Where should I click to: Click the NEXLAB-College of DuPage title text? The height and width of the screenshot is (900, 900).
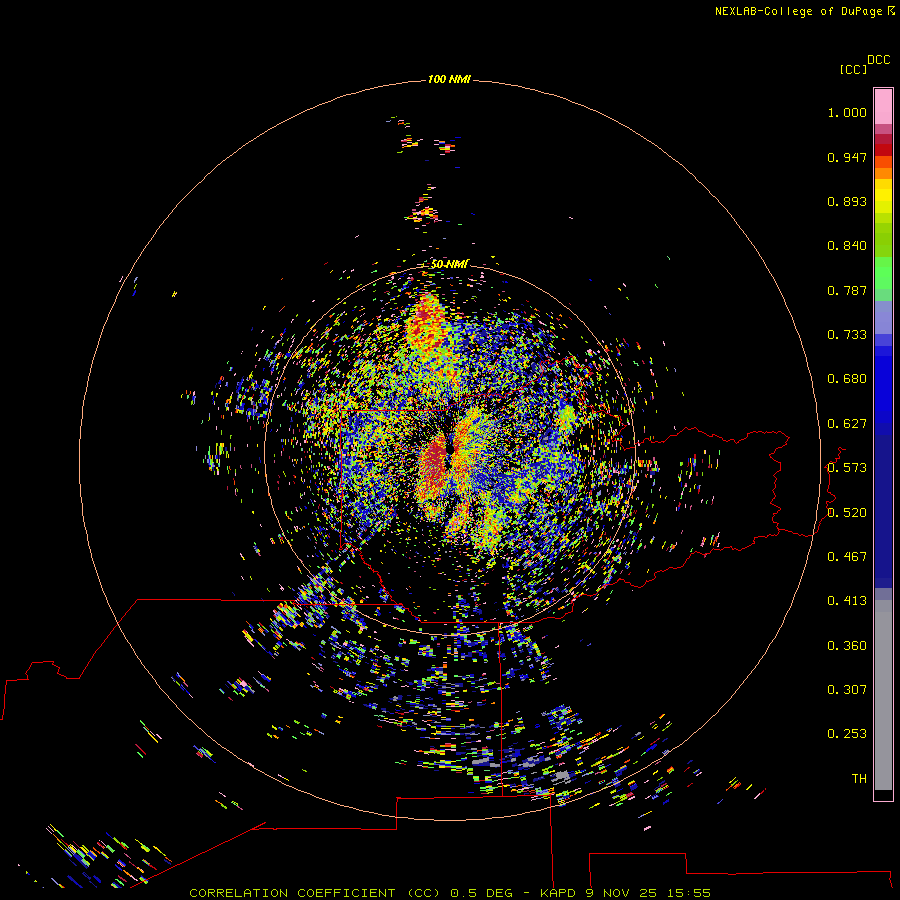pos(804,11)
